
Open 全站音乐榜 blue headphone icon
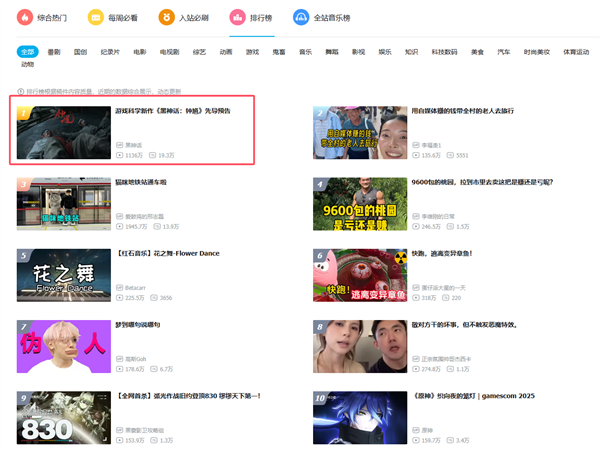(x=301, y=18)
